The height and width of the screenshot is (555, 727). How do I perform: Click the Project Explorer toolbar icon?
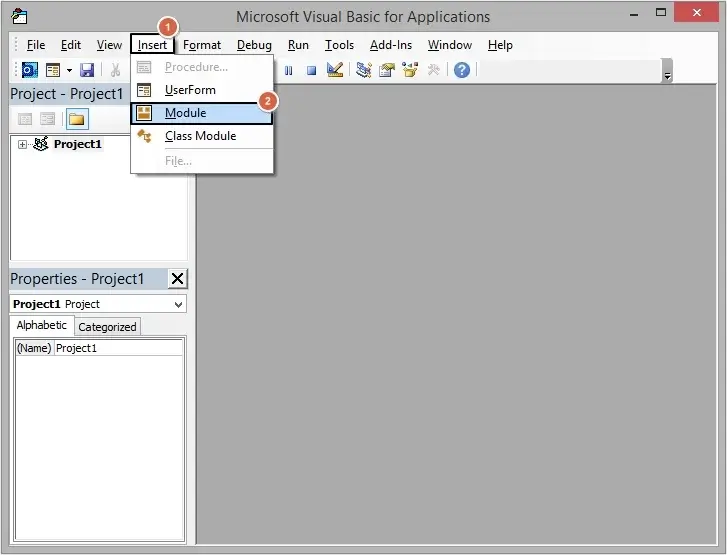[x=364, y=70]
